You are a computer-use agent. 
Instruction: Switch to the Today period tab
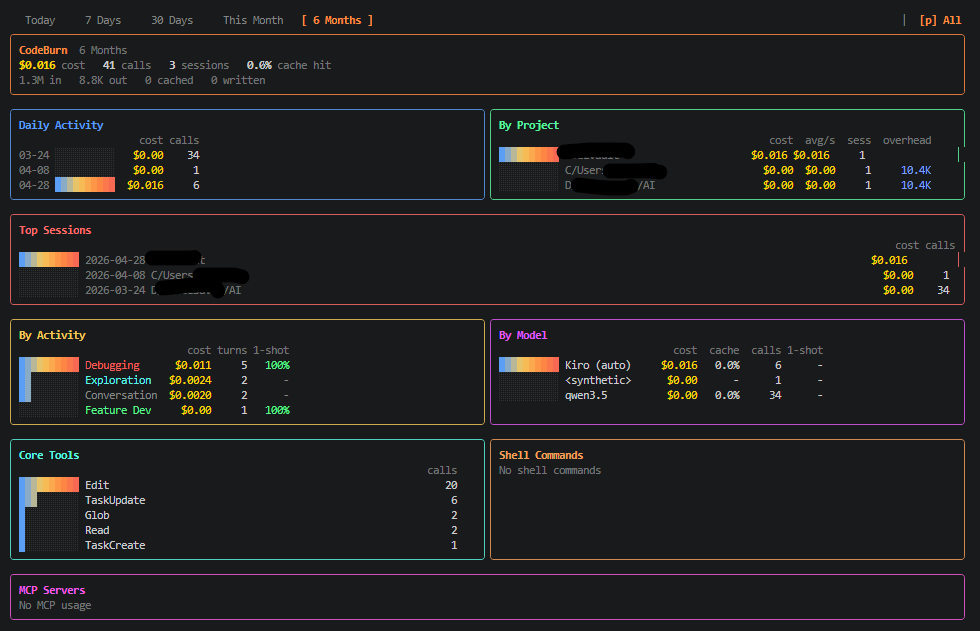pyautogui.click(x=40, y=20)
